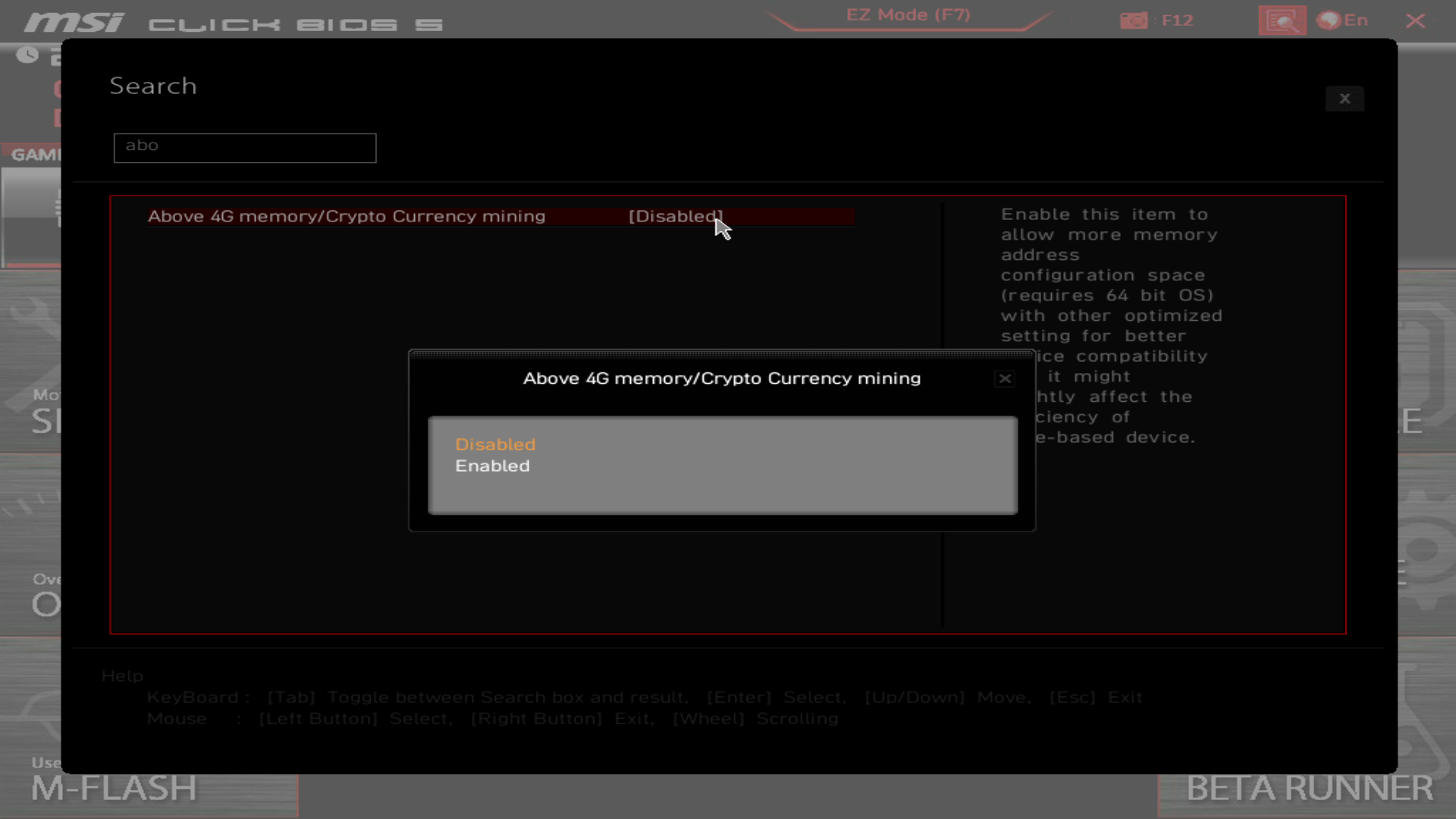Click the MSI logo at top left
Viewport: 1456px width, 819px height.
(74, 23)
